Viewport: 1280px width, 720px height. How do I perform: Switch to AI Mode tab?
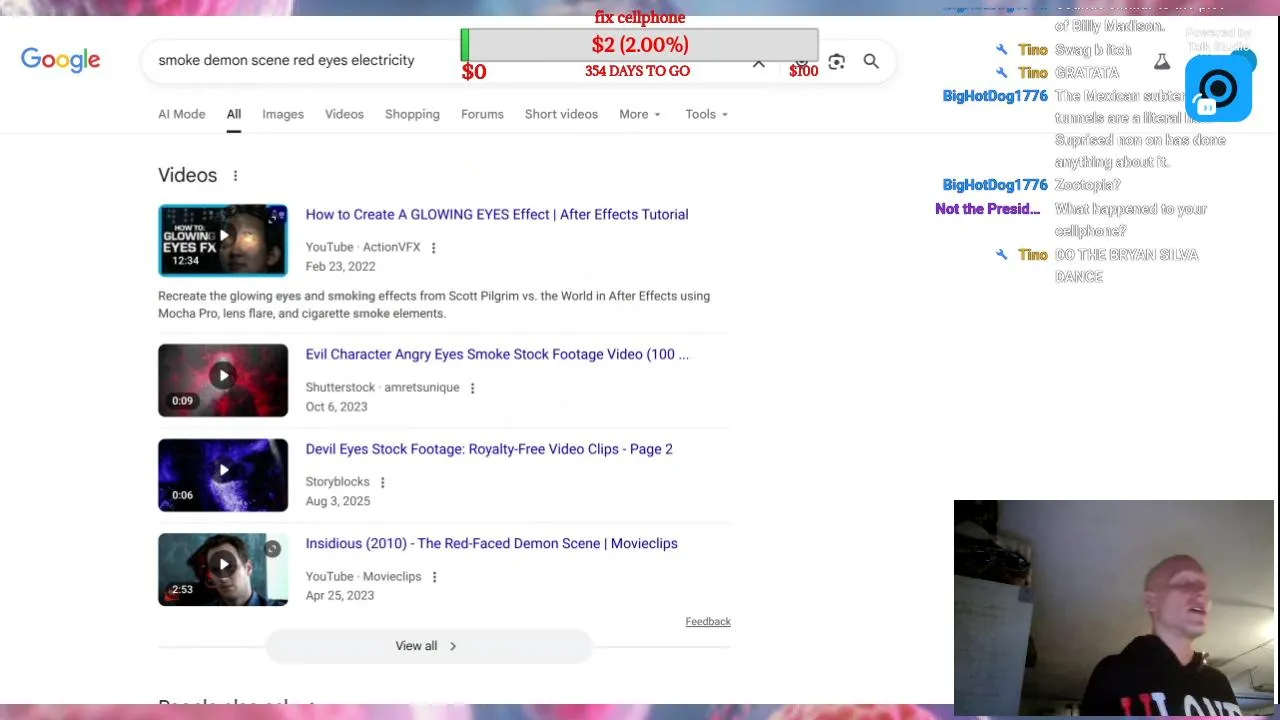(182, 114)
